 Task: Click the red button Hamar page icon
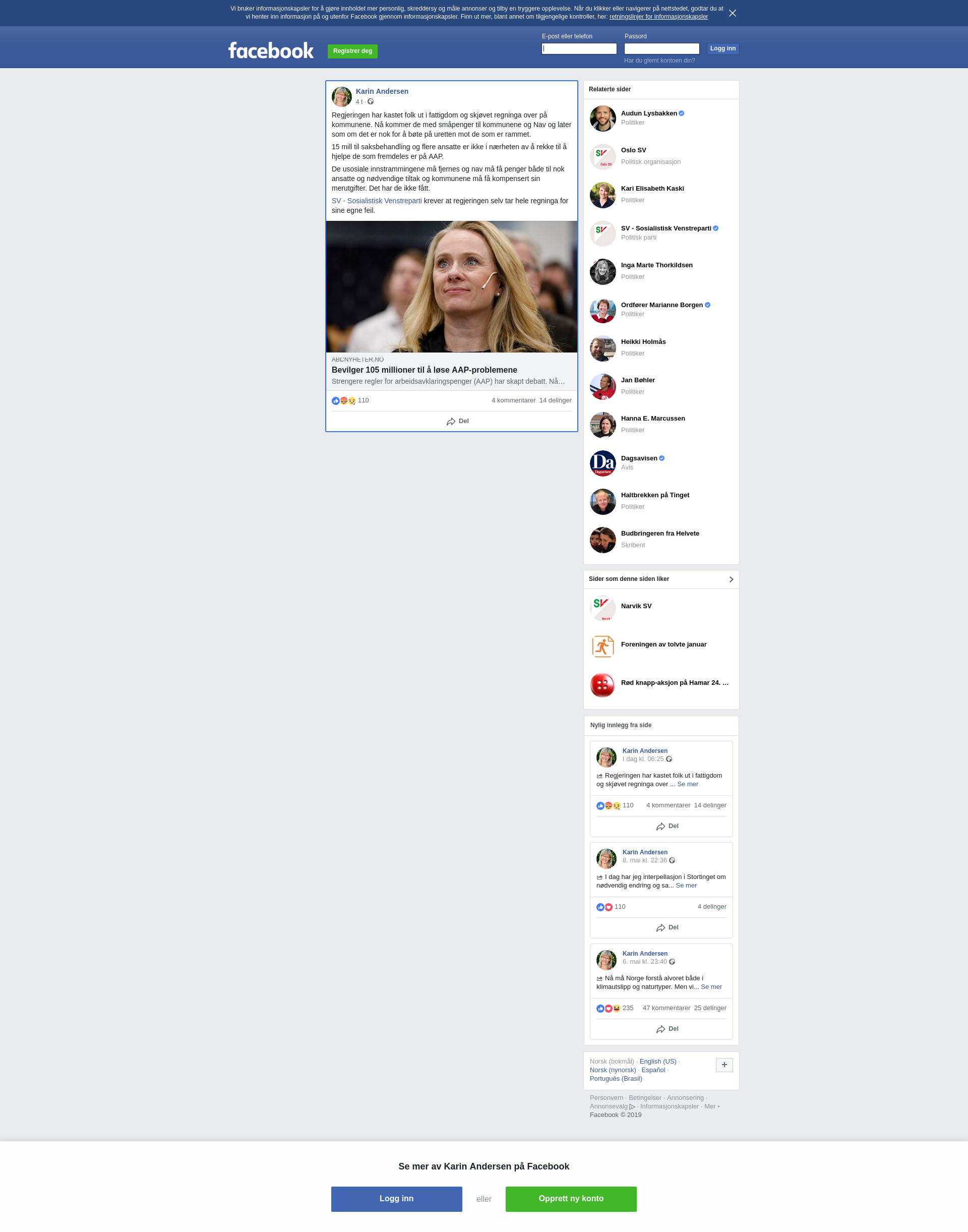[602, 684]
